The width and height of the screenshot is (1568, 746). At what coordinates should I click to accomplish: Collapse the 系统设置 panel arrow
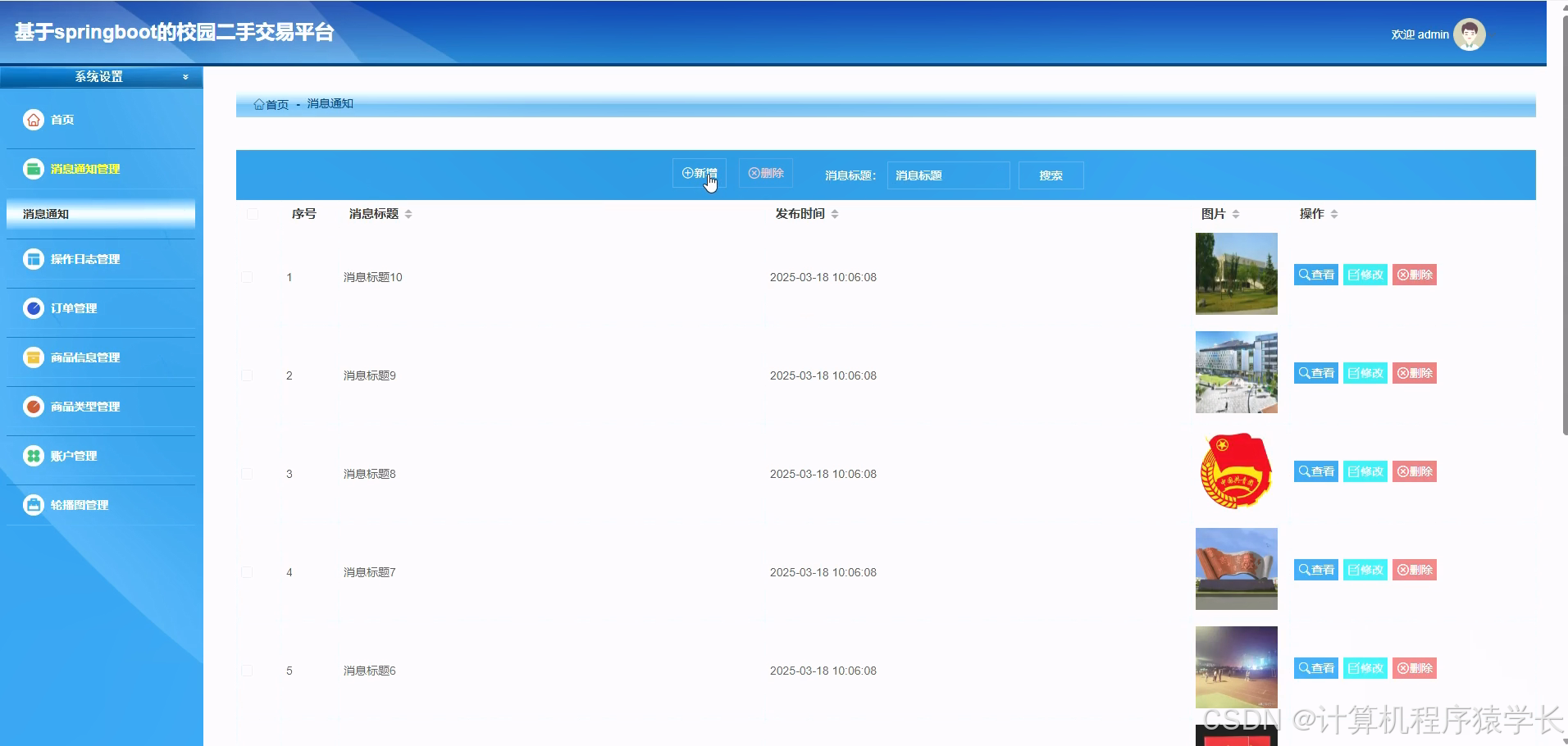tap(185, 77)
